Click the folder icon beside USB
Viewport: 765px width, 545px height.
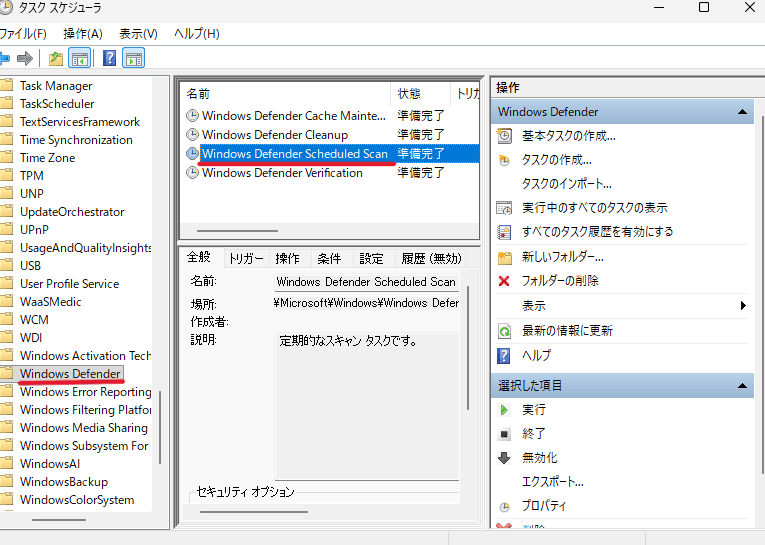(x=6, y=265)
